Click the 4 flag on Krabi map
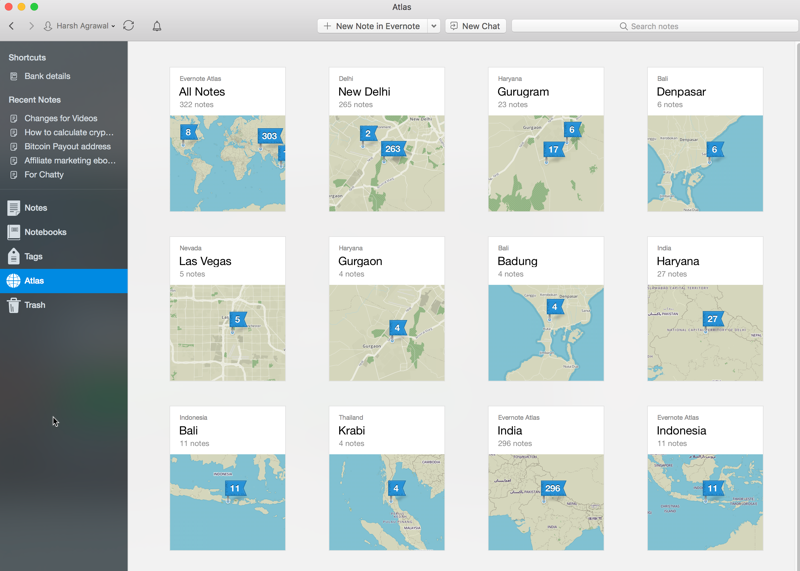The height and width of the screenshot is (571, 800). [396, 488]
